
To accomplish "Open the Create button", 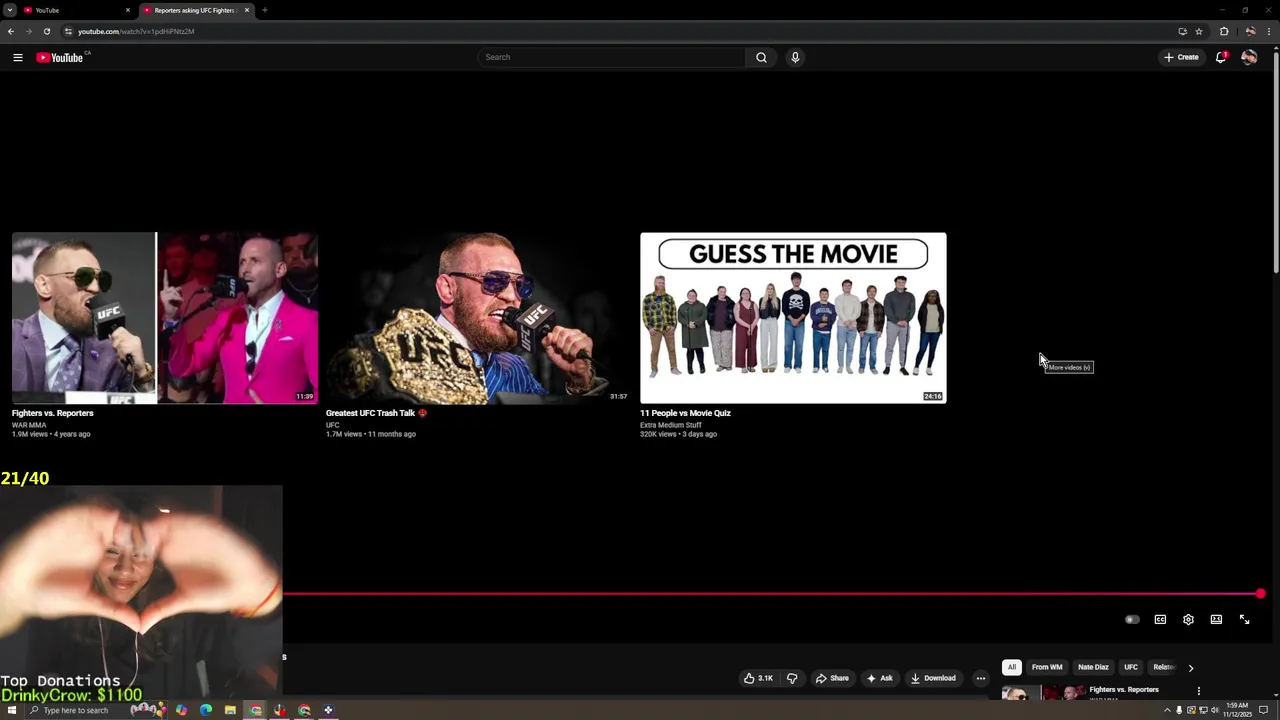I will click(x=1181, y=57).
